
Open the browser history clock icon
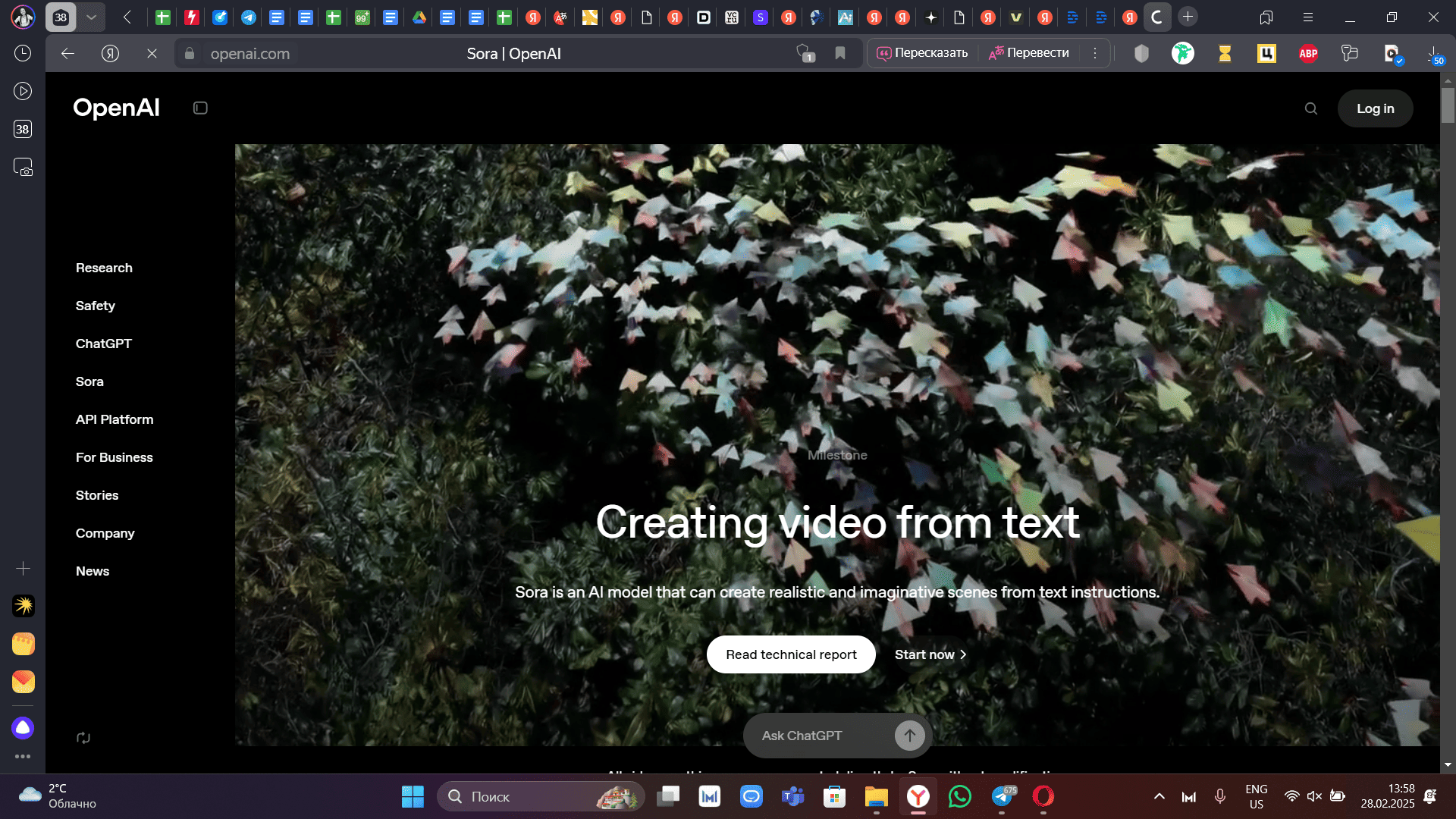(23, 53)
